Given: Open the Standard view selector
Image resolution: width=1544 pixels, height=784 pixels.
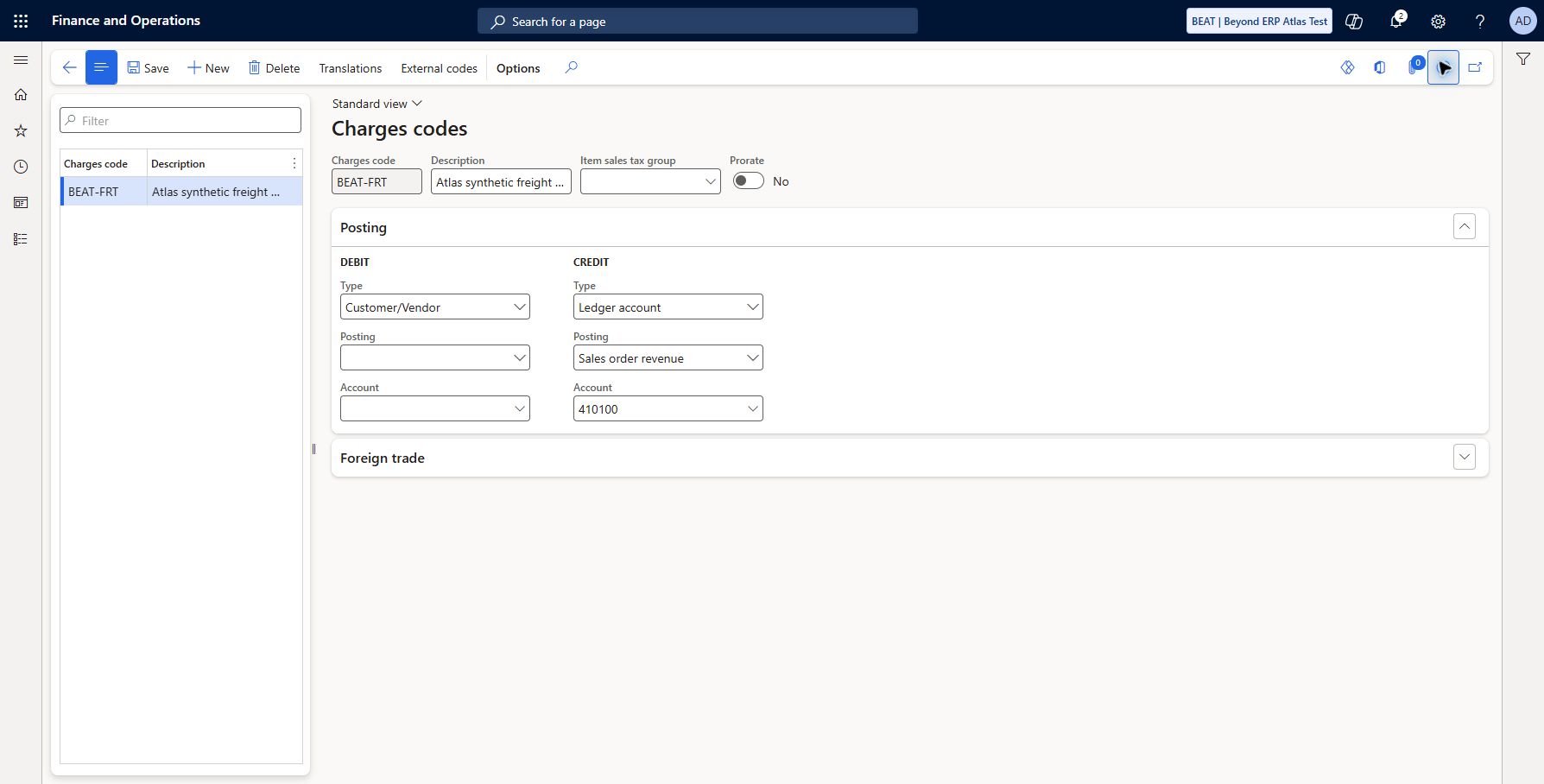Looking at the screenshot, I should click(377, 104).
